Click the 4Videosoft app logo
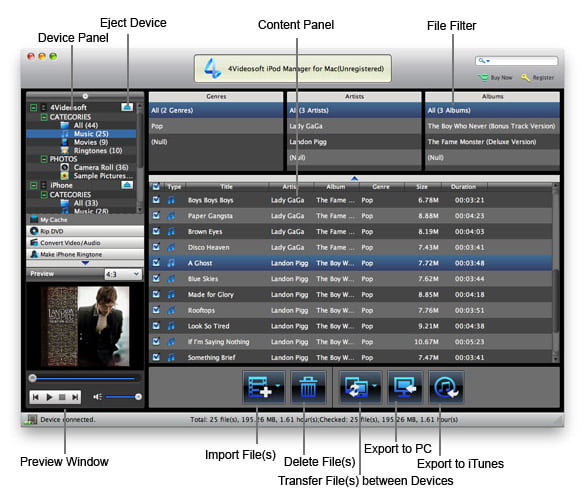 pos(212,68)
